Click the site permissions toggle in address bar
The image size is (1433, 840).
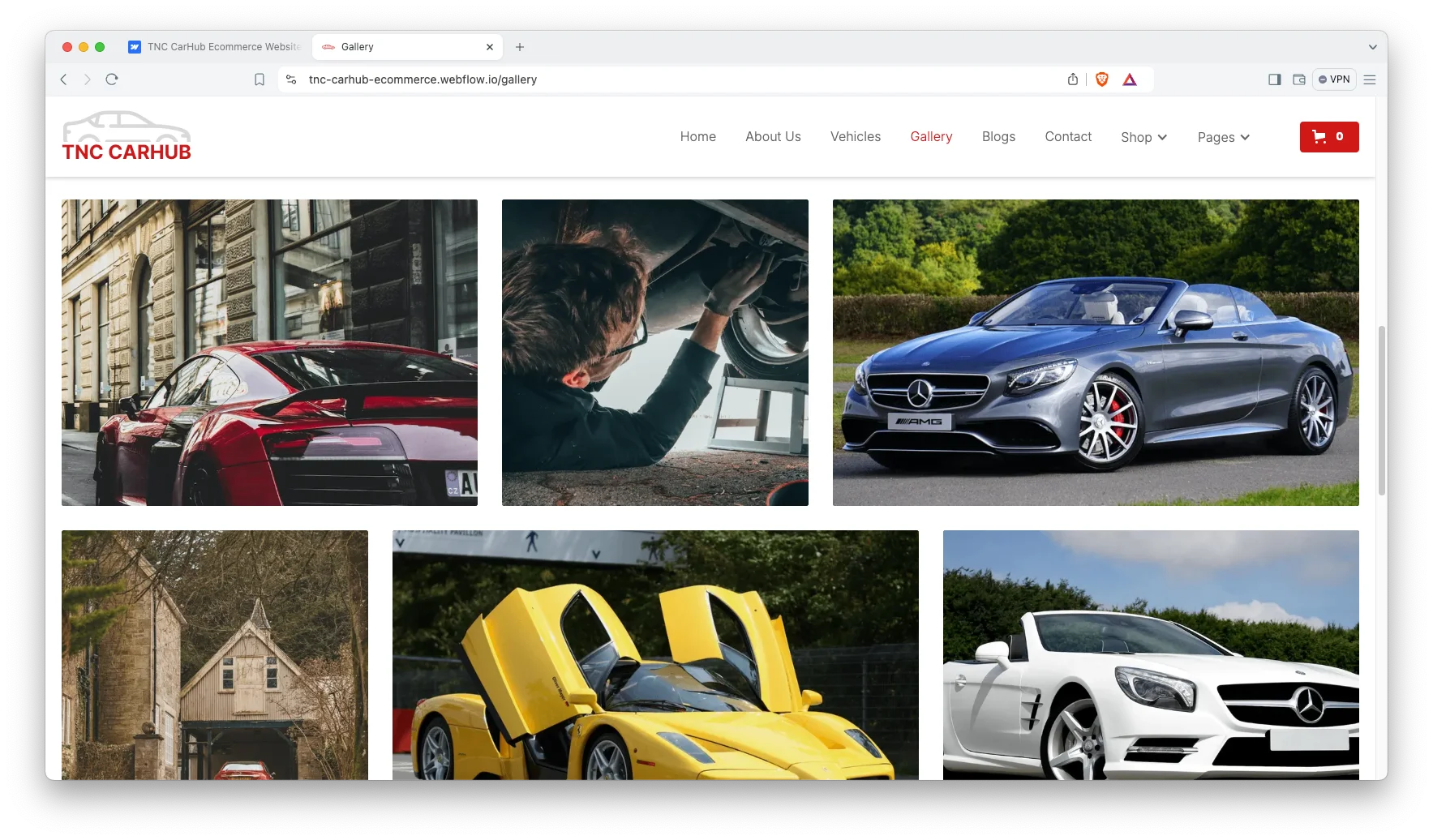tap(290, 79)
